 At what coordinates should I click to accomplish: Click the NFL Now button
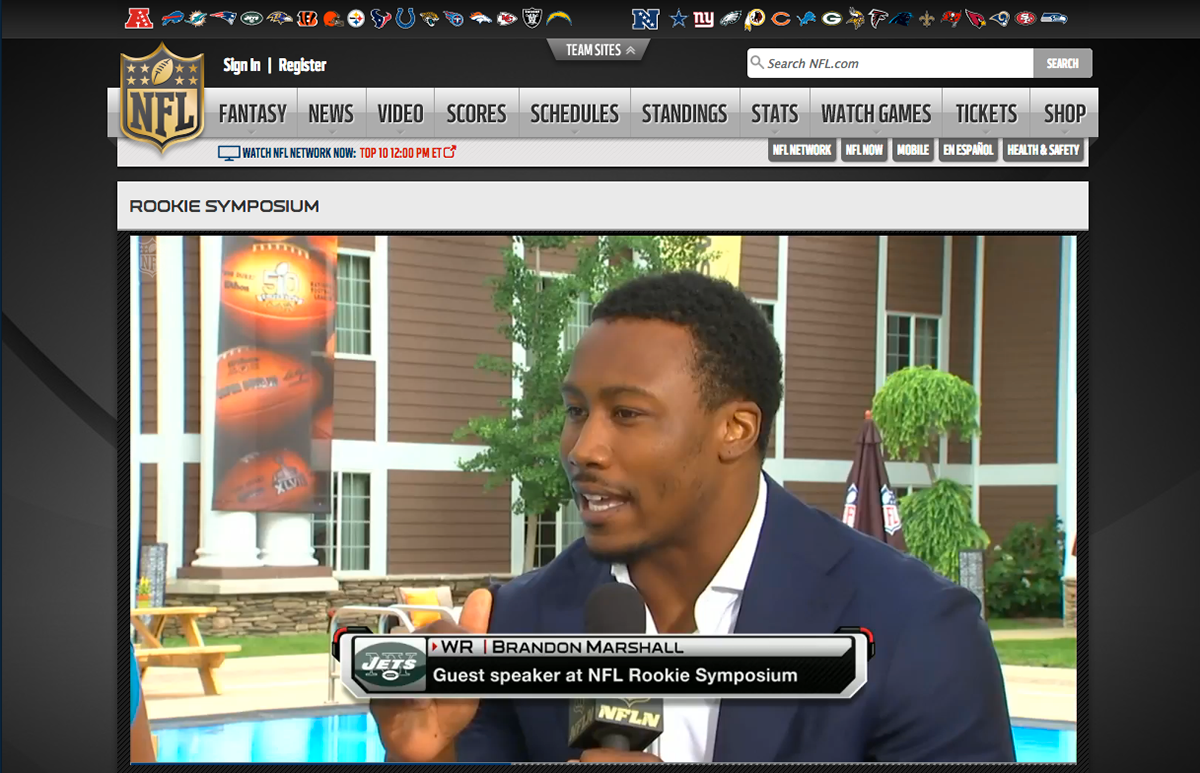pos(864,150)
